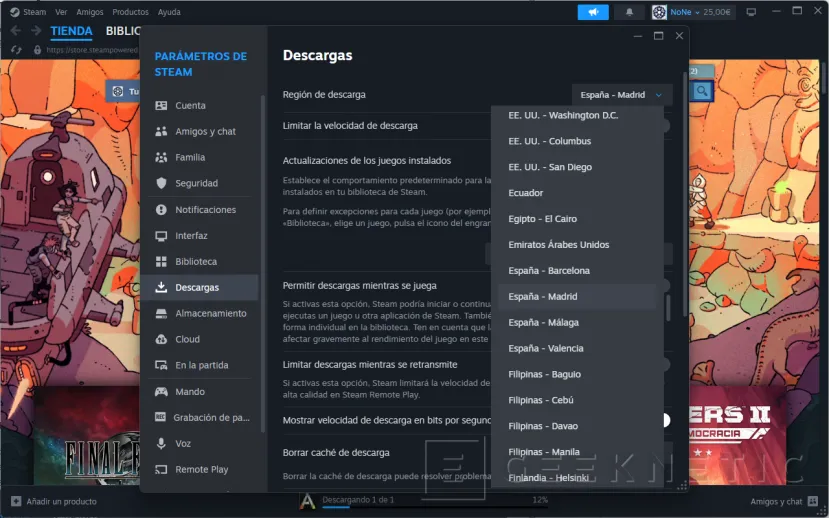Image resolution: width=829 pixels, height=518 pixels.
Task: Open notifications bell in Steam window
Action: 629,12
